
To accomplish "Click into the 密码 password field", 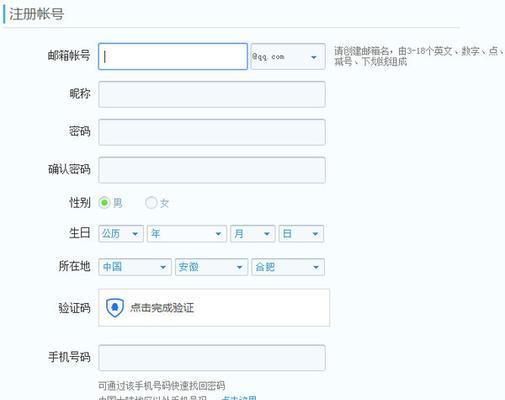I will point(212,132).
